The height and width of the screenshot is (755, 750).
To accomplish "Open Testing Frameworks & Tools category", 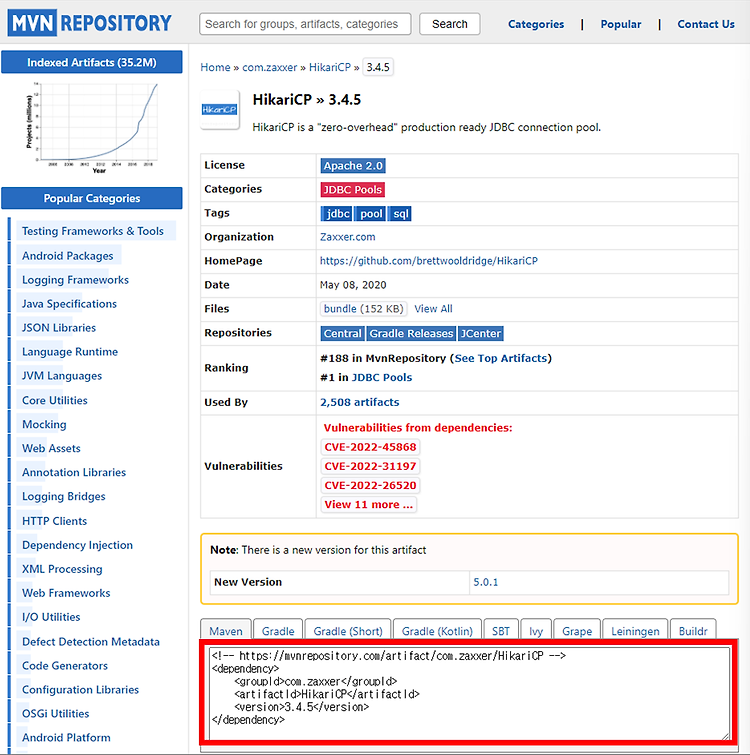I will coord(93,231).
